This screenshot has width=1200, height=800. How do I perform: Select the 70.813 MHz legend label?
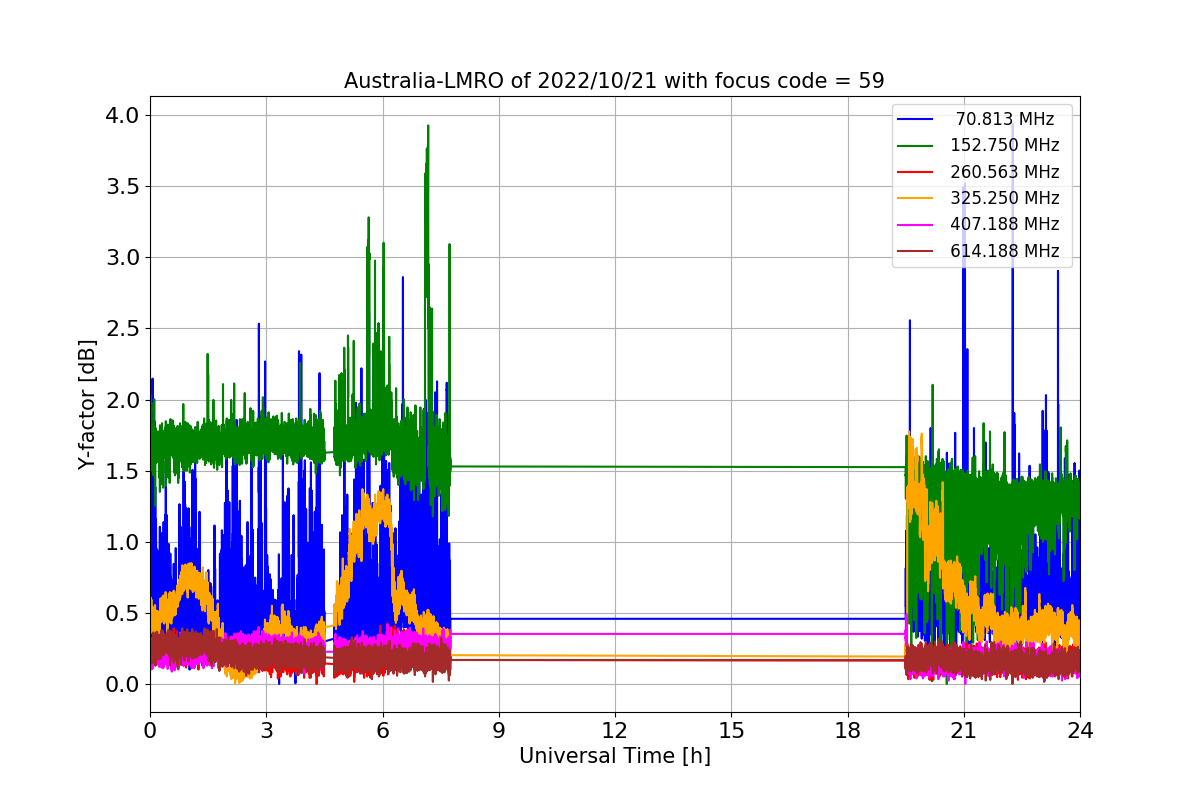click(1005, 119)
